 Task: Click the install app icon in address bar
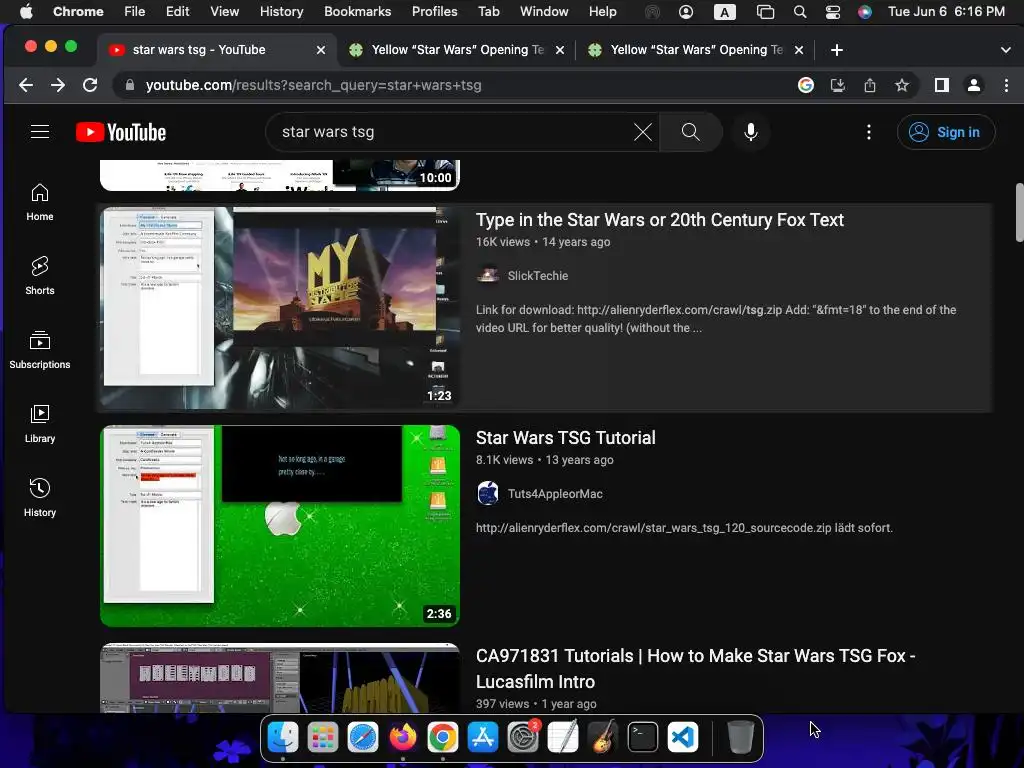coord(838,85)
